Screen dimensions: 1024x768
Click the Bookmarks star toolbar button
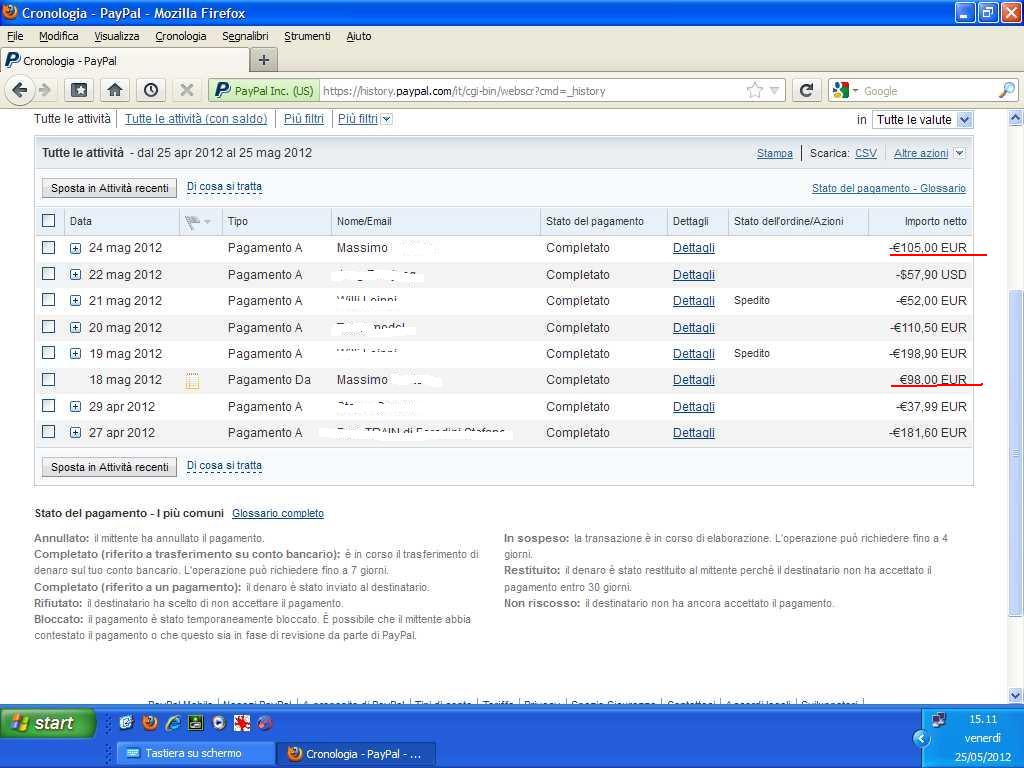[x=79, y=90]
